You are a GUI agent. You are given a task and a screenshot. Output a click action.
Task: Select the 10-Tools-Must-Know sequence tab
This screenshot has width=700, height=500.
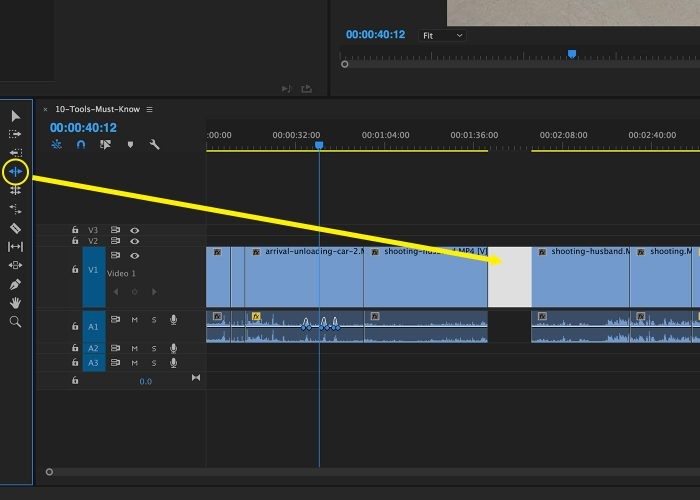[97, 109]
